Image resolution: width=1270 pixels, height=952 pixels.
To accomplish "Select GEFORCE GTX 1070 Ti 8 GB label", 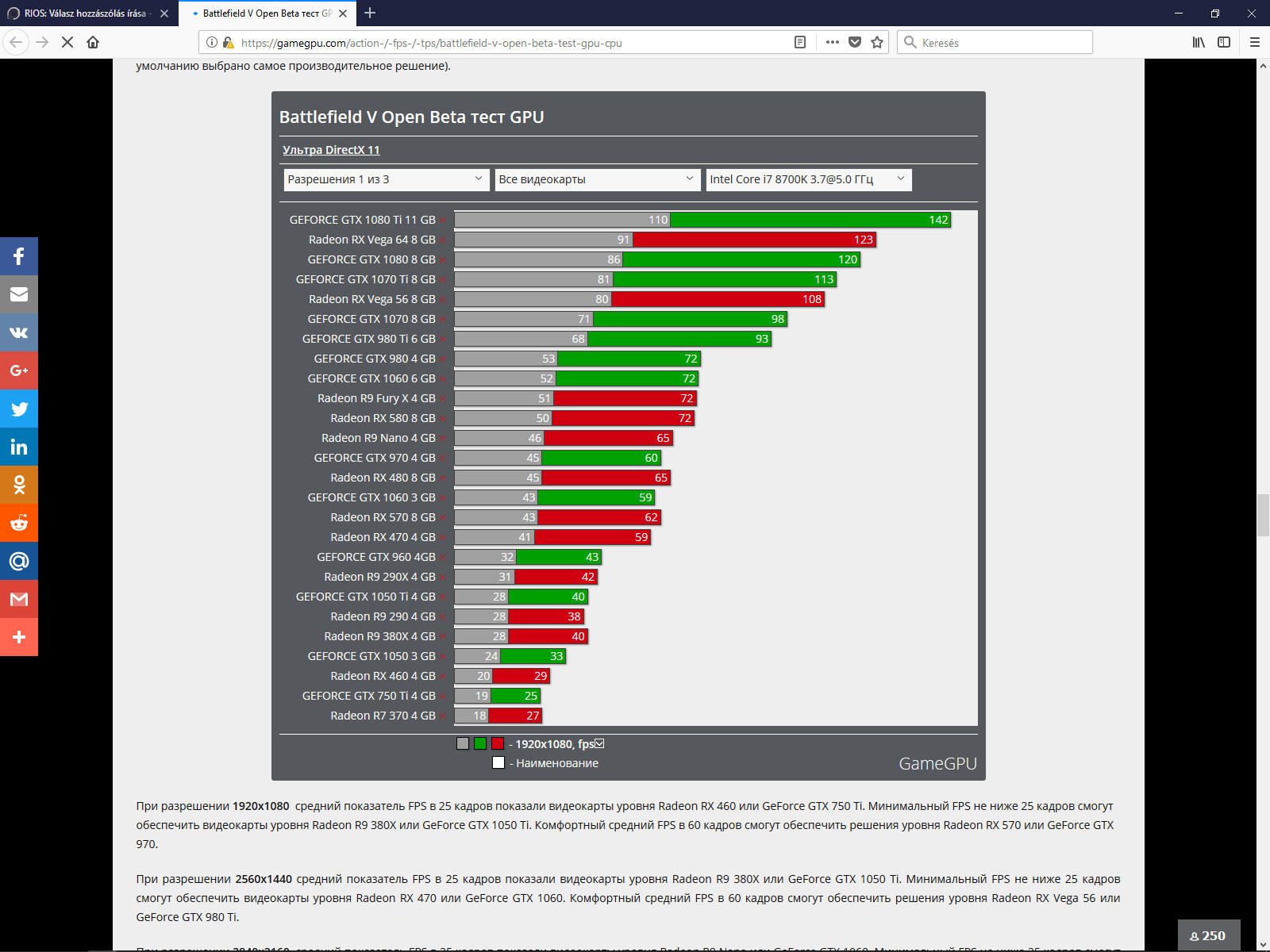I will click(x=365, y=279).
